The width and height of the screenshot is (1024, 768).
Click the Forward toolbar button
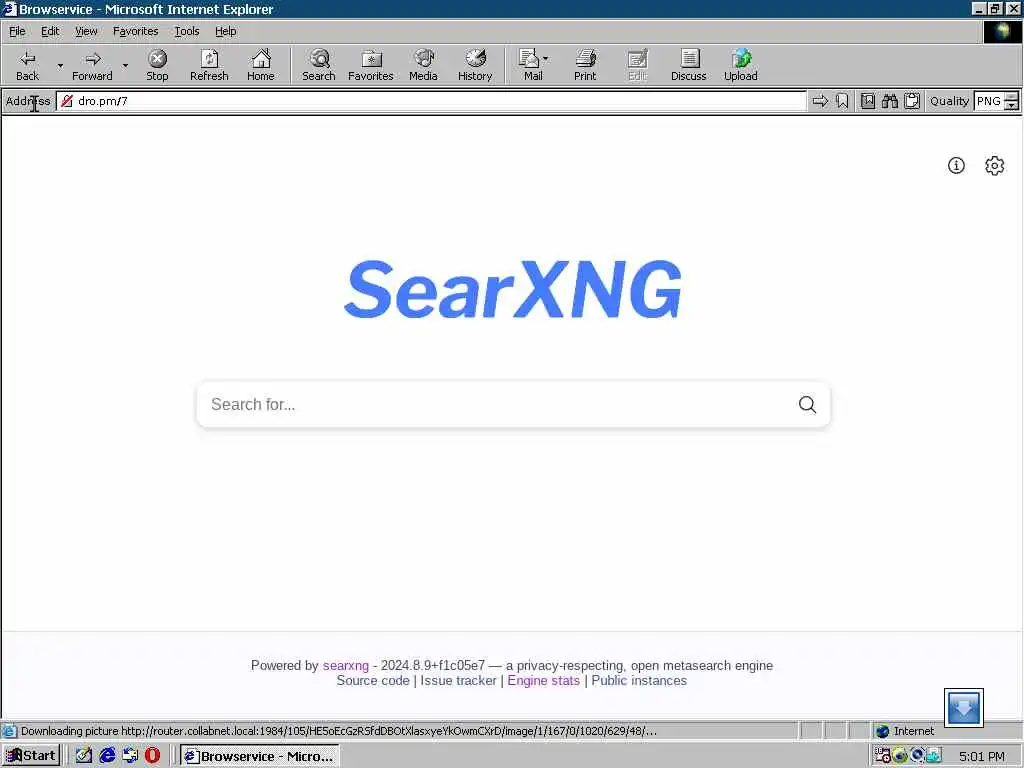coord(92,65)
